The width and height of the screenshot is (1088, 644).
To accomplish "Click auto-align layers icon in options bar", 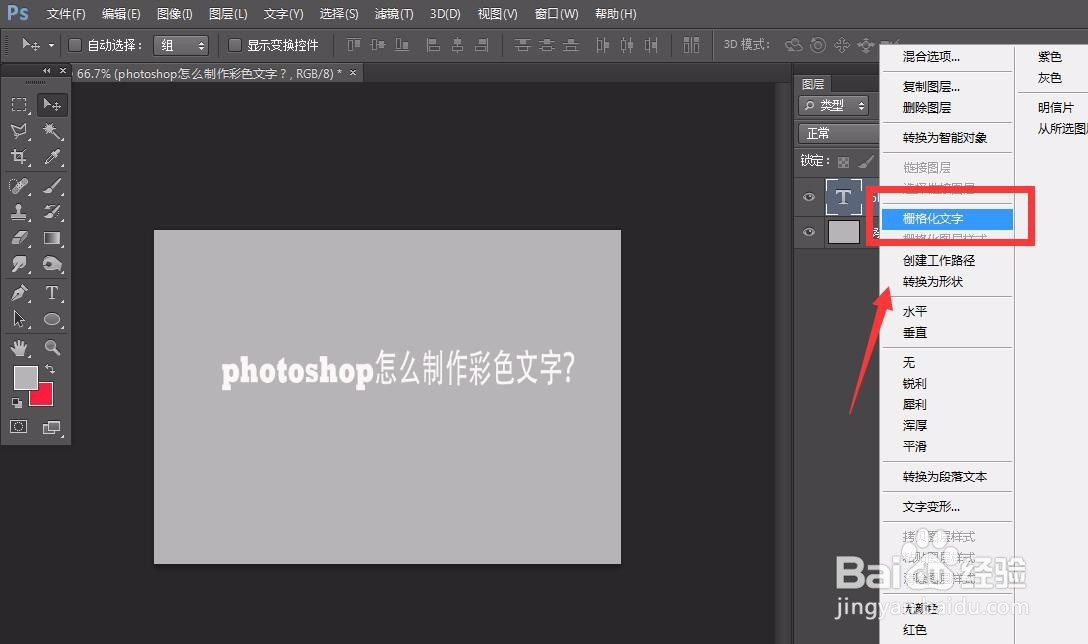I will 691,45.
